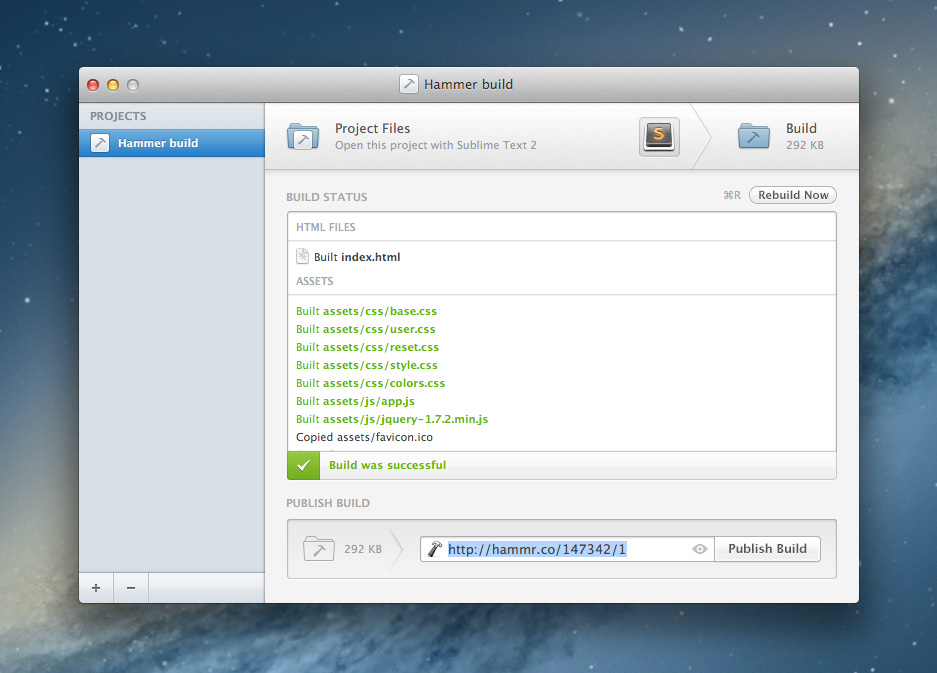Add a new project with plus button

(x=96, y=588)
